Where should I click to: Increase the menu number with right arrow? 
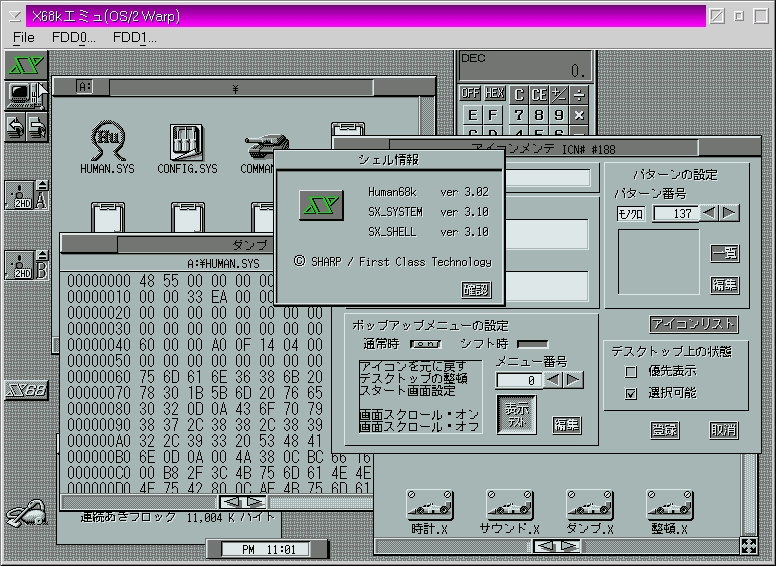[573, 380]
